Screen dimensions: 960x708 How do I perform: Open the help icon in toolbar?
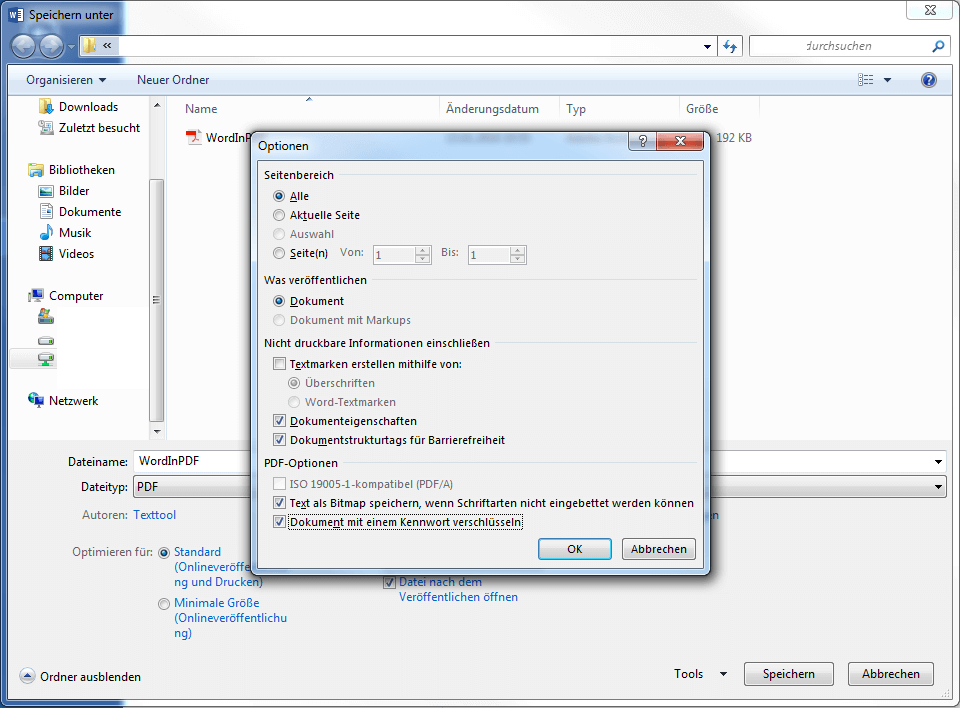coord(928,80)
